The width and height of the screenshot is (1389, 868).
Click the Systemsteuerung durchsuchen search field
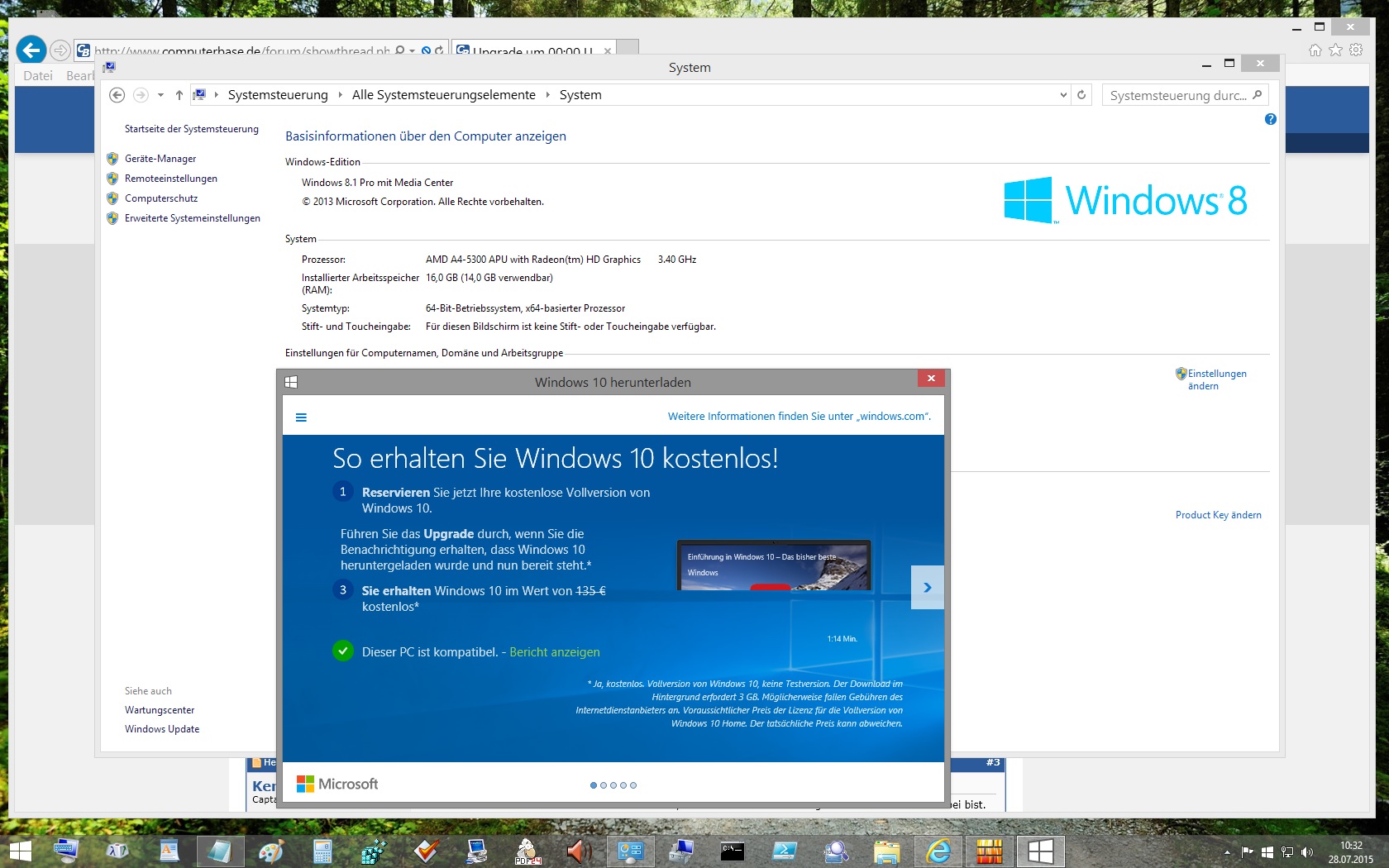pos(1185,95)
